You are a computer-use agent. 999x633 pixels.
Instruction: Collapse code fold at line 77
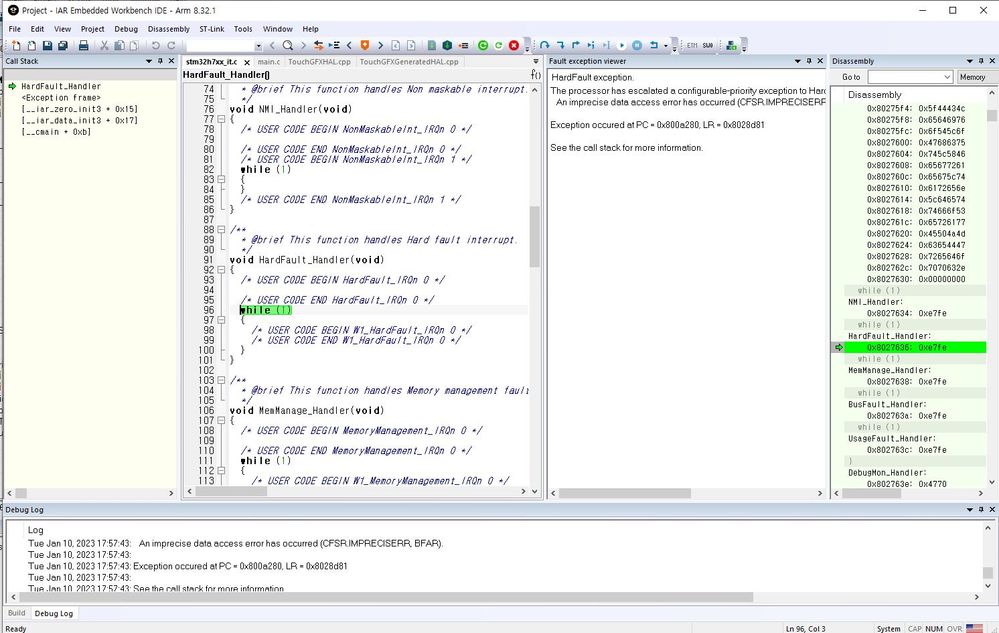[x=221, y=119]
